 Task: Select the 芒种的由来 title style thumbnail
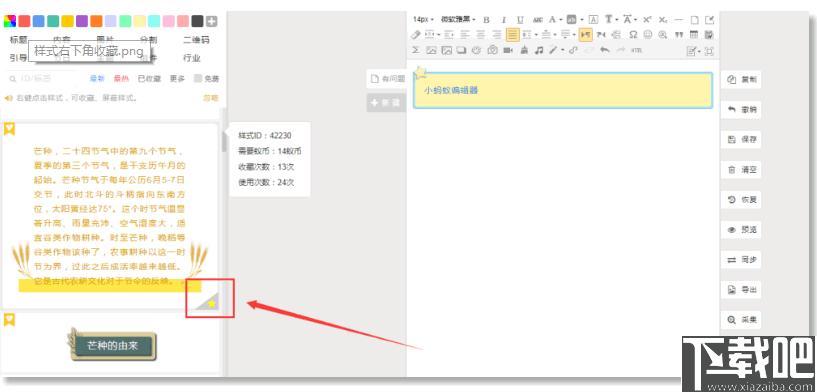tap(113, 345)
